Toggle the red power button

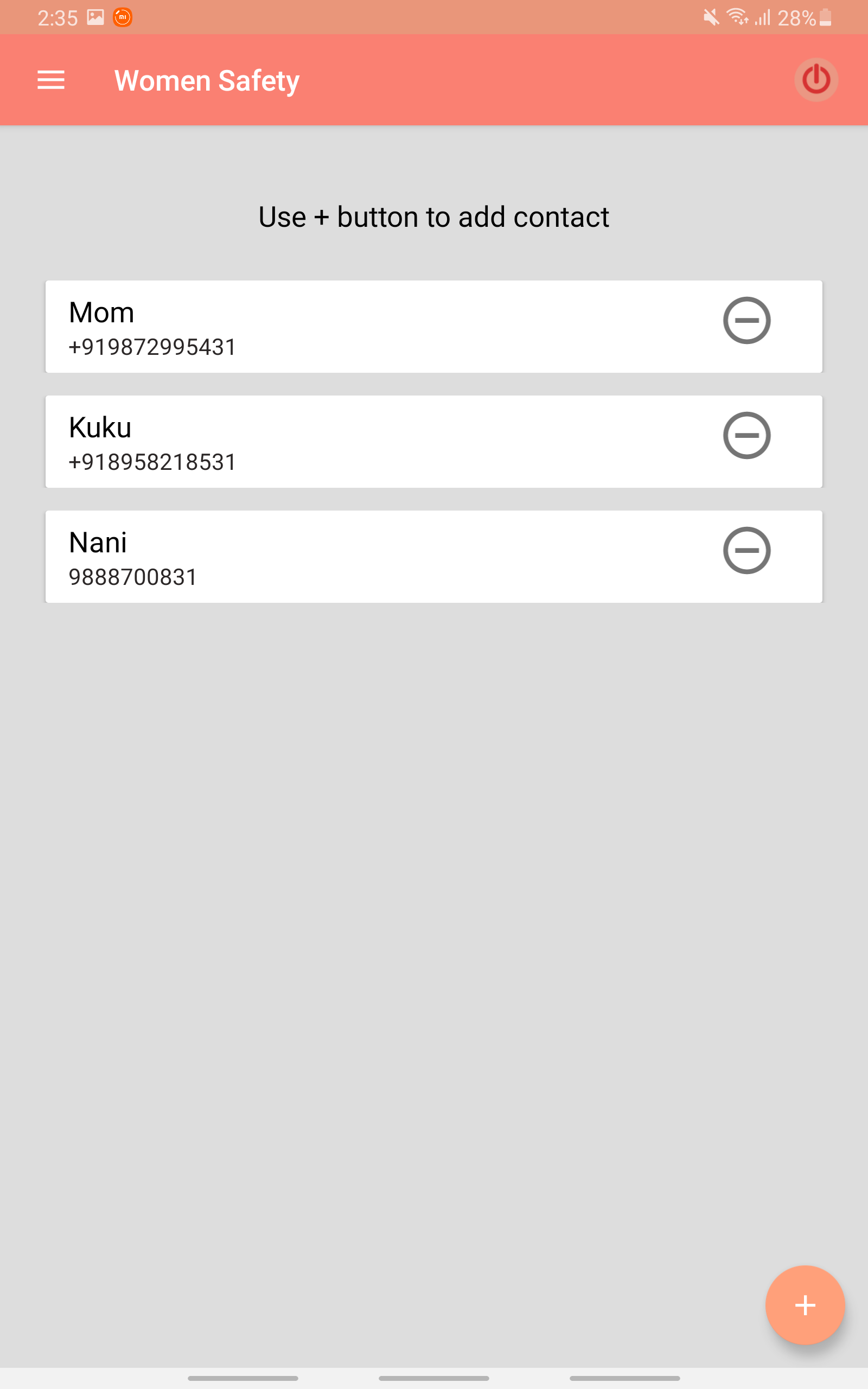[816, 80]
